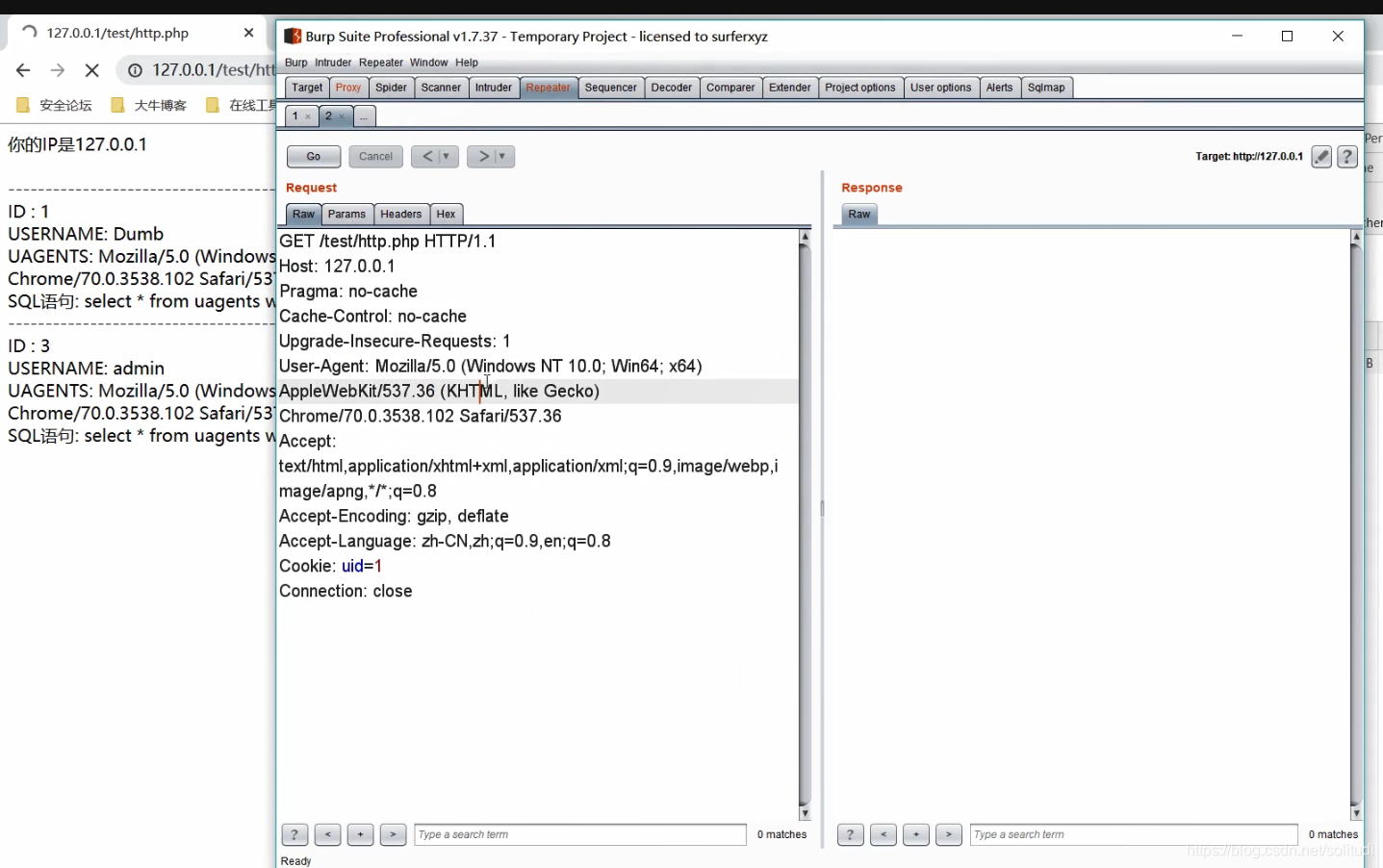The width and height of the screenshot is (1383, 868).
Task: Click the response search plus options button
Action: (x=916, y=834)
